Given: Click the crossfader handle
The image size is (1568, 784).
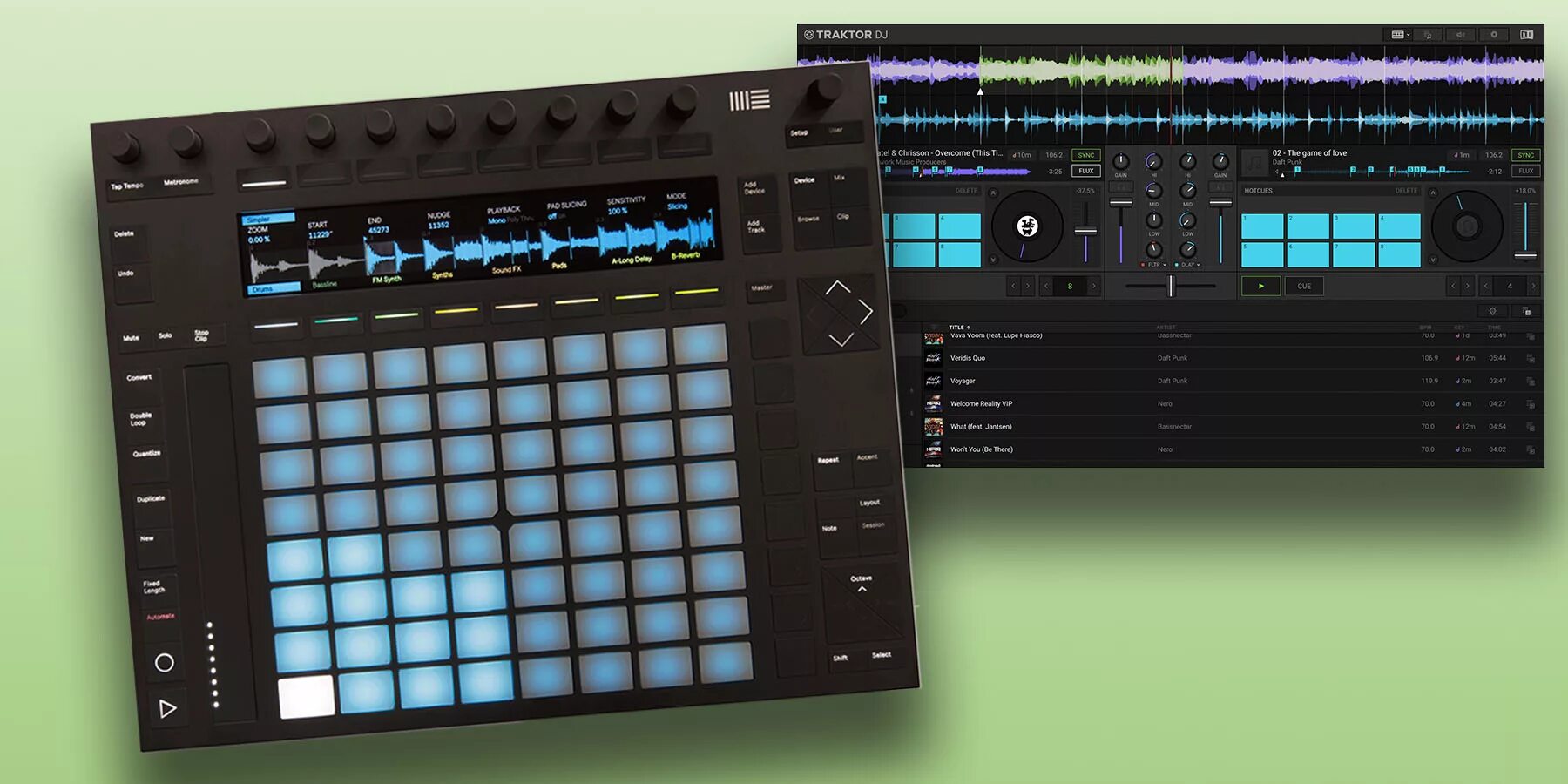Looking at the screenshot, I should click(1171, 286).
